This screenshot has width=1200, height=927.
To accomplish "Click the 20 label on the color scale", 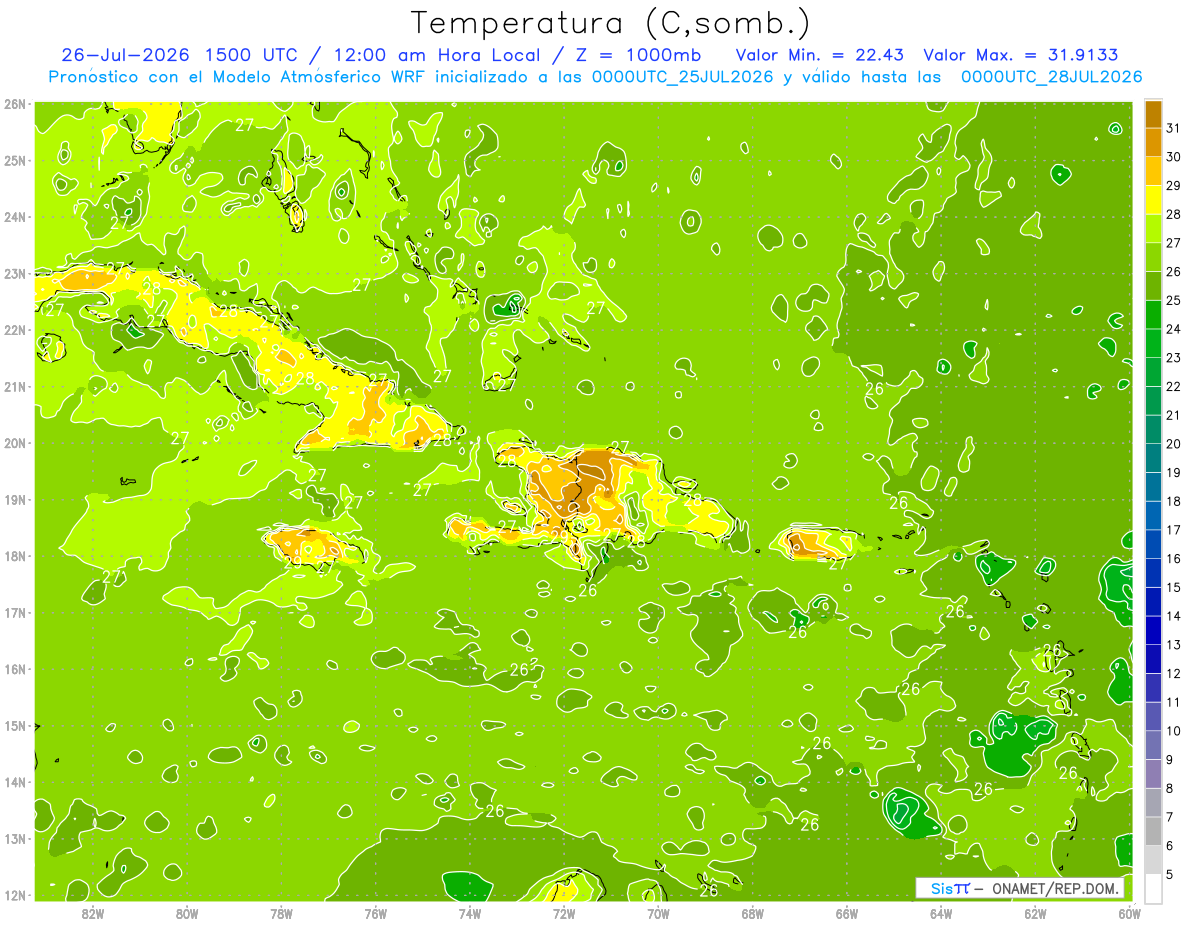I will click(1174, 444).
